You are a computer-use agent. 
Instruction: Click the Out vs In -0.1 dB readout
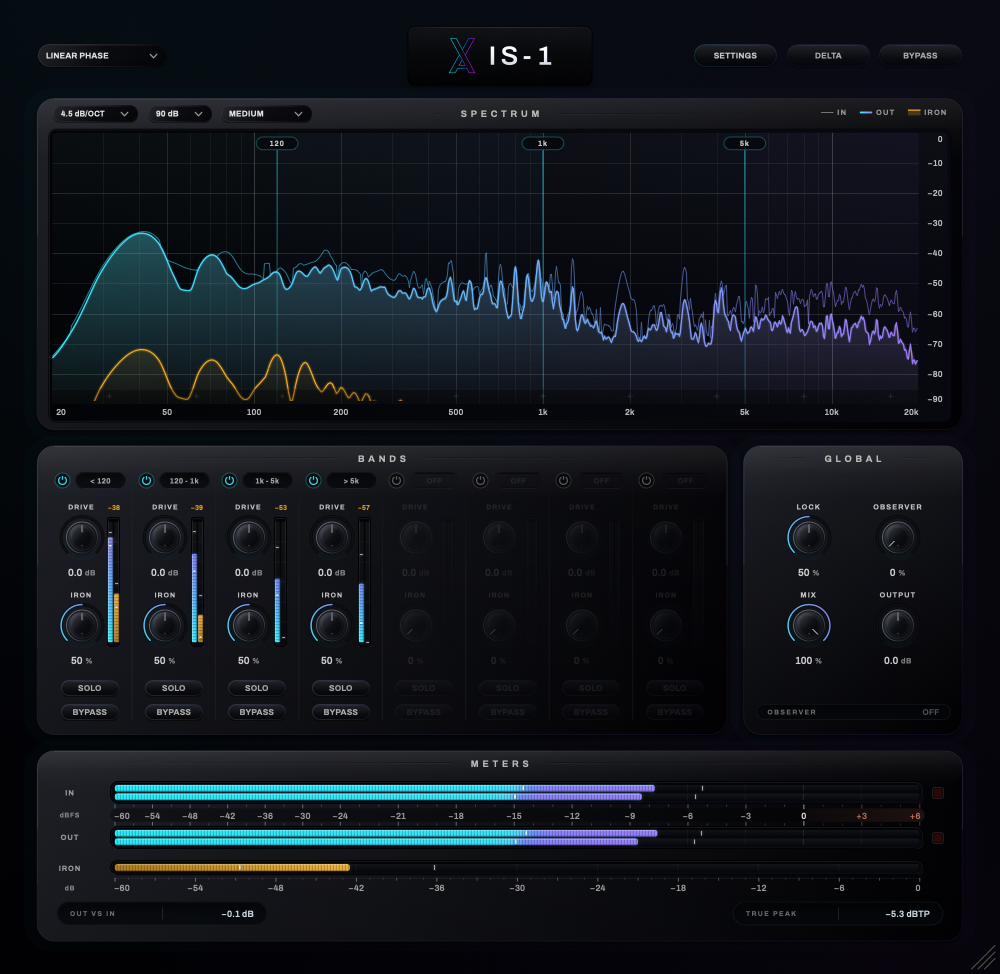point(161,913)
